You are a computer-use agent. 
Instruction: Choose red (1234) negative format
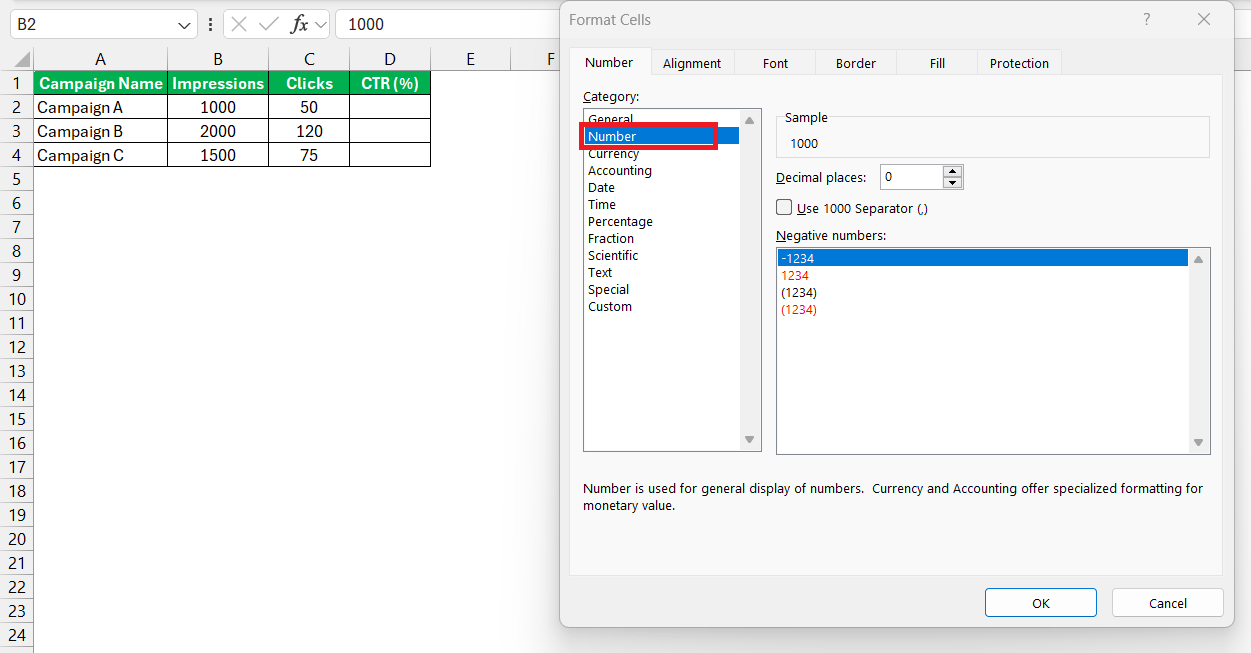(x=983, y=309)
